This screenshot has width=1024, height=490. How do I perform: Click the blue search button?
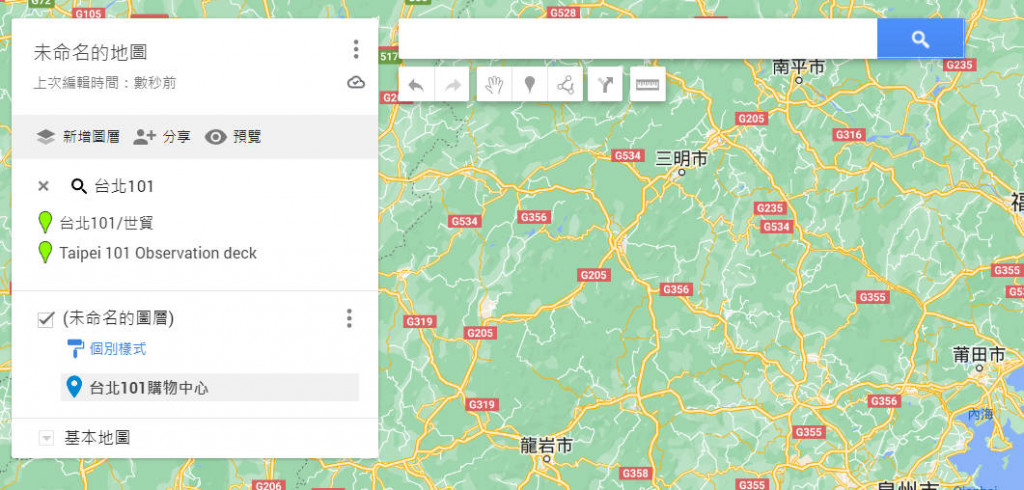920,39
